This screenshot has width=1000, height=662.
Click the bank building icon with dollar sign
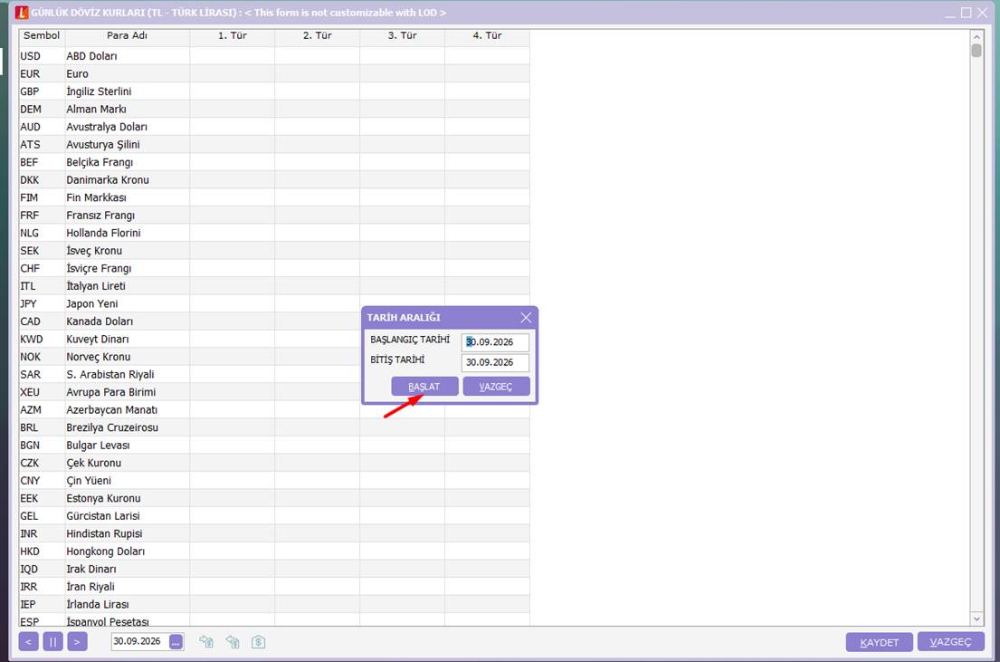258,642
